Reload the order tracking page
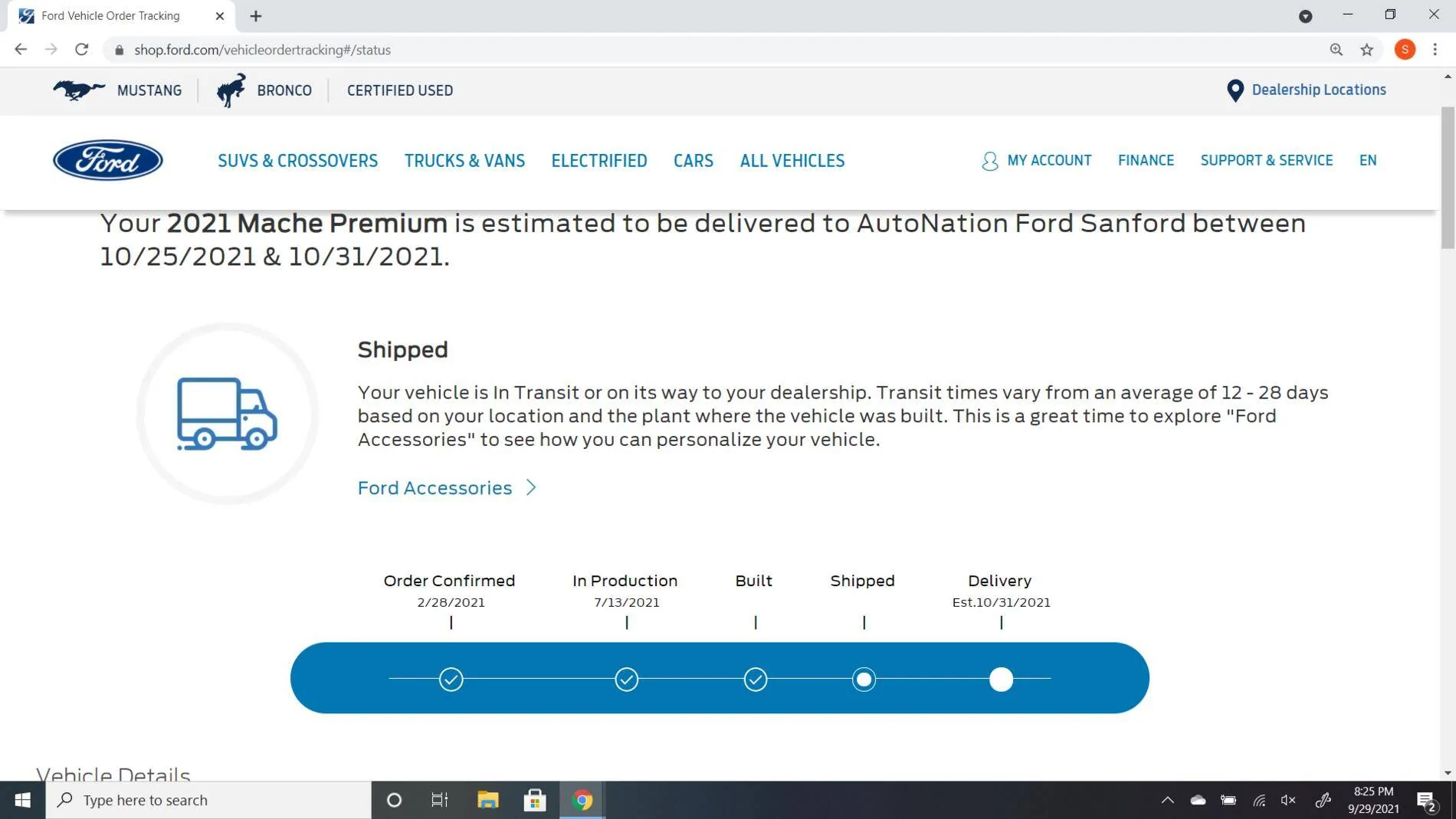 pyautogui.click(x=82, y=50)
